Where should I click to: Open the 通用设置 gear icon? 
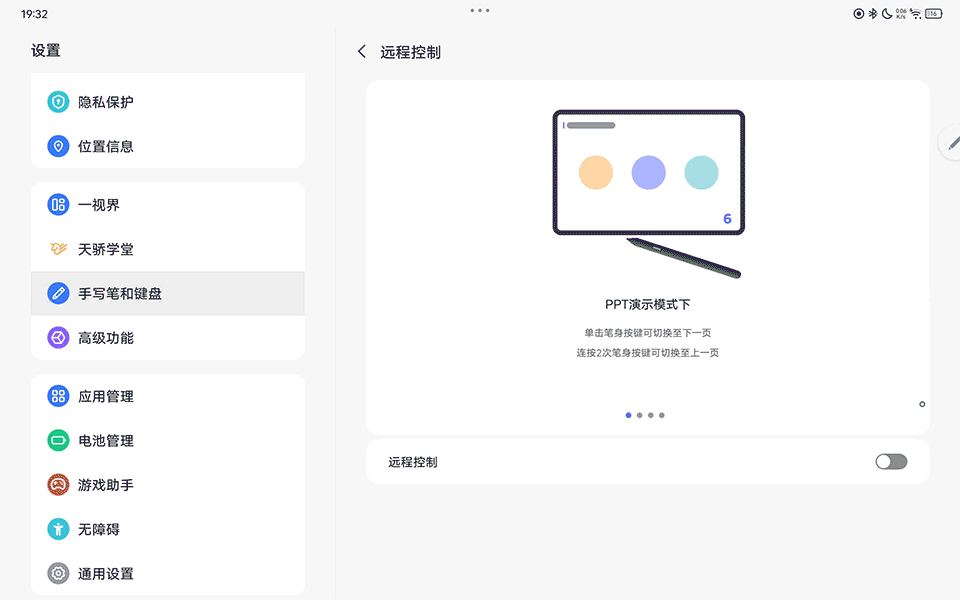pyautogui.click(x=58, y=573)
